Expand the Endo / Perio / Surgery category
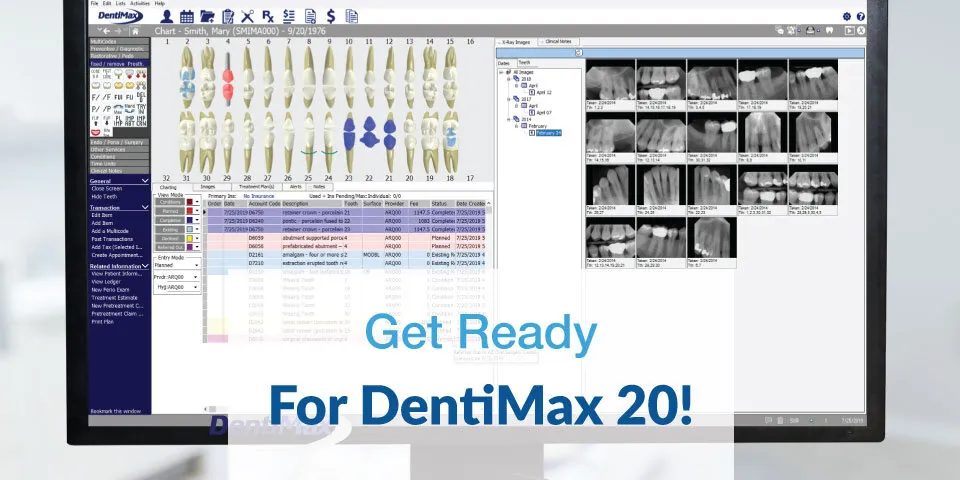The height and width of the screenshot is (480, 960). [119, 142]
